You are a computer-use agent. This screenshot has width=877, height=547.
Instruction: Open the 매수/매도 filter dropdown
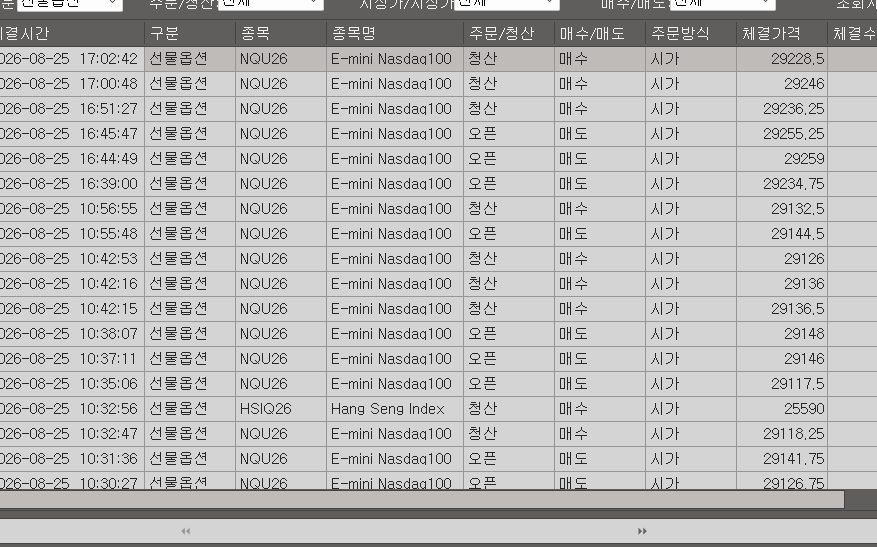[x=723, y=4]
